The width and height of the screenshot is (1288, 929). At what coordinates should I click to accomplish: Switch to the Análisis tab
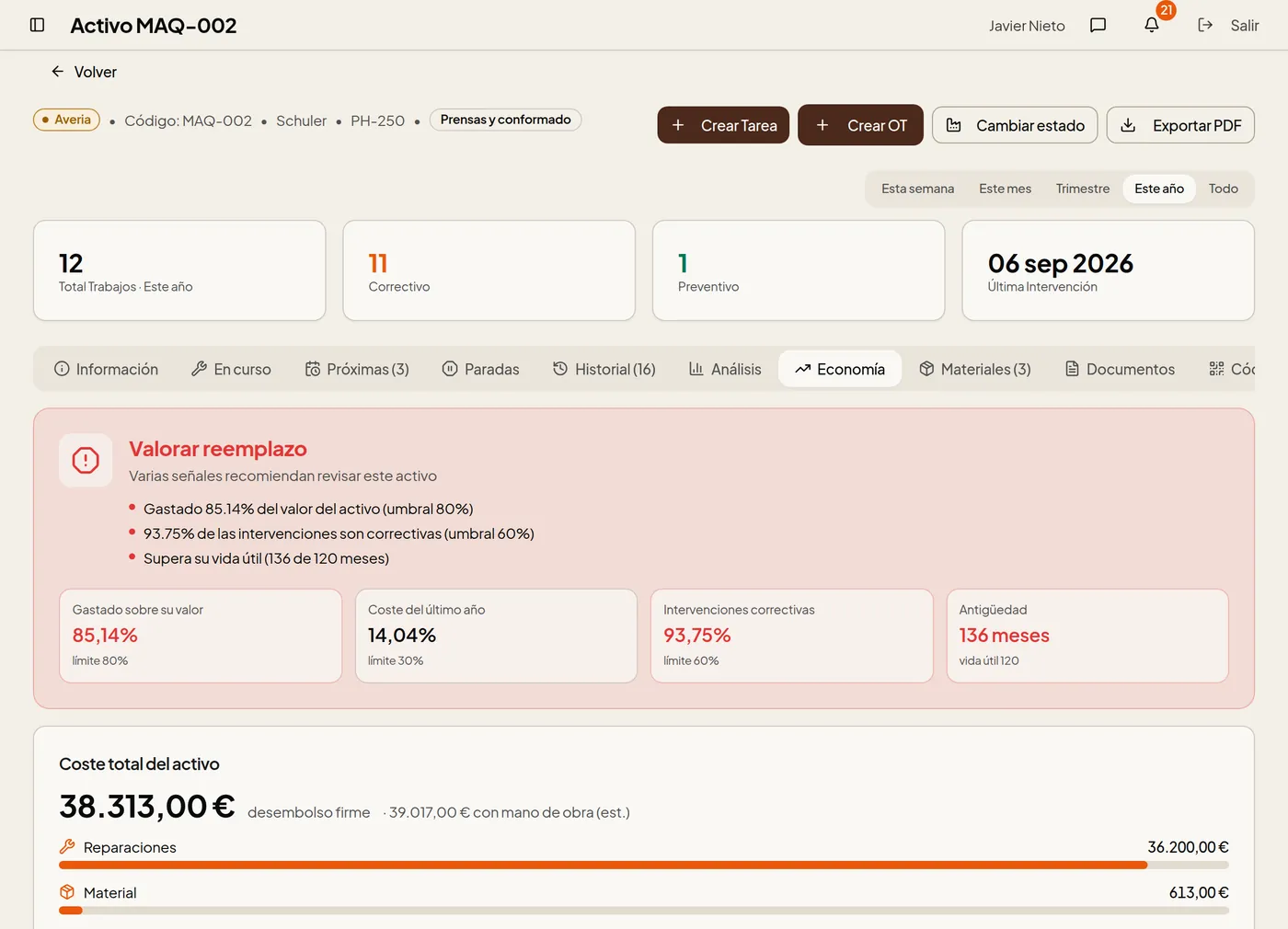(725, 369)
